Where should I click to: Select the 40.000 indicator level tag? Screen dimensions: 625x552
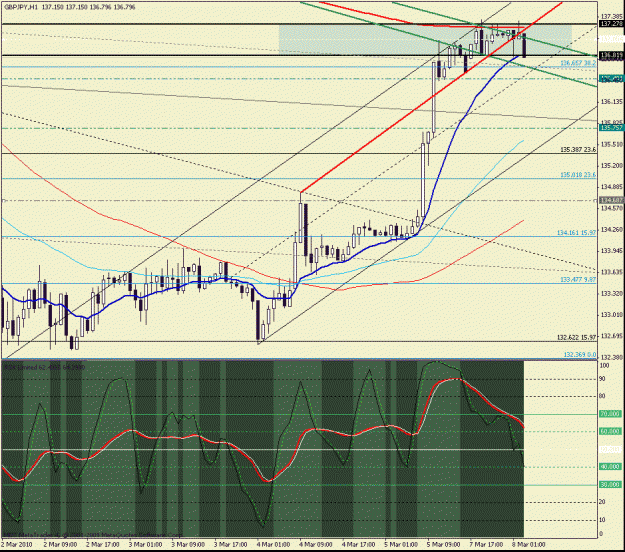click(x=610, y=467)
